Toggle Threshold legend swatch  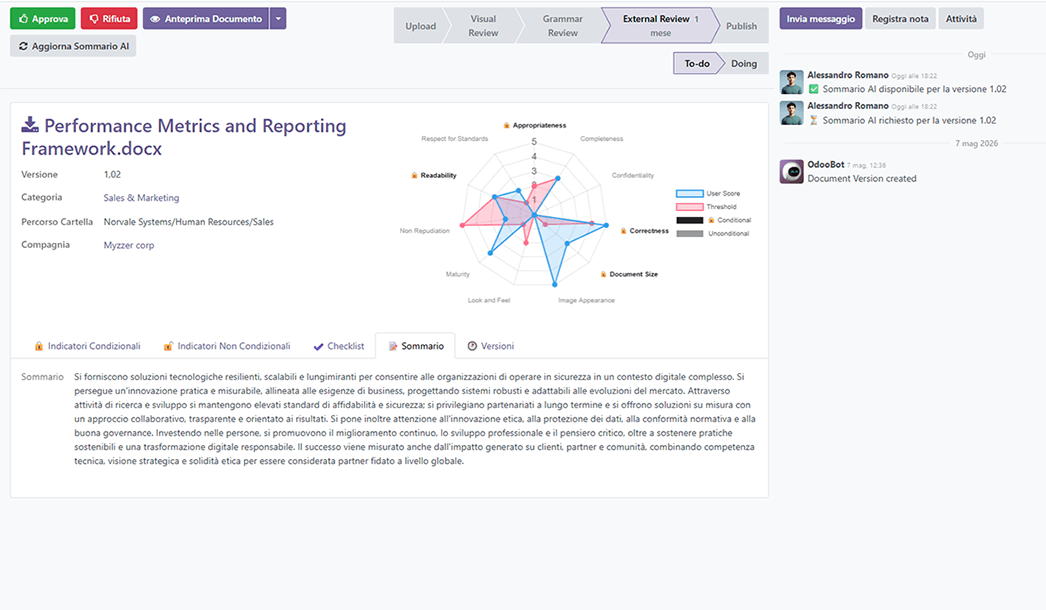coord(689,207)
